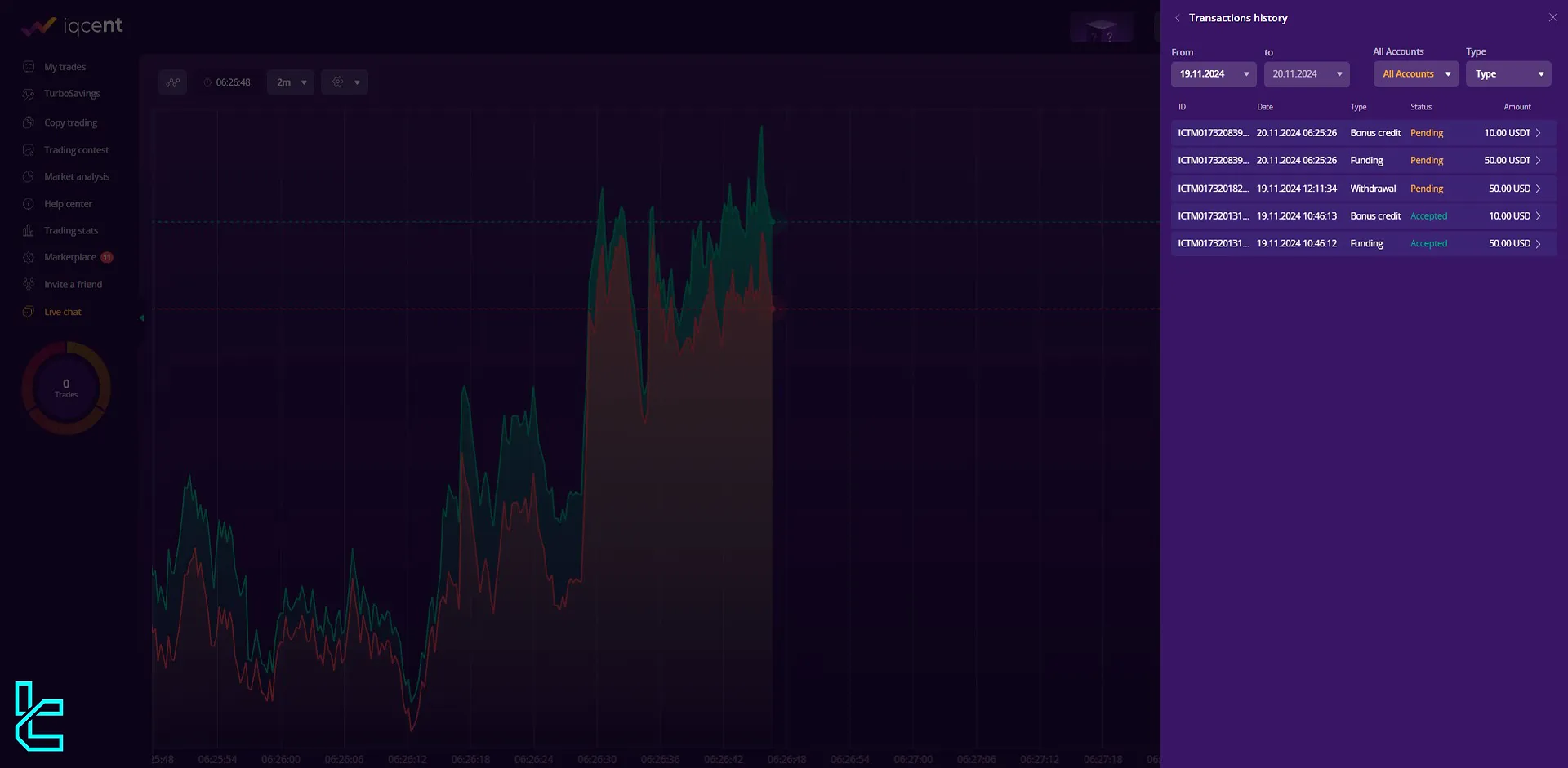Image resolution: width=1568 pixels, height=768 pixels.
Task: Expand the All Accounts filter dropdown
Action: (x=1416, y=74)
